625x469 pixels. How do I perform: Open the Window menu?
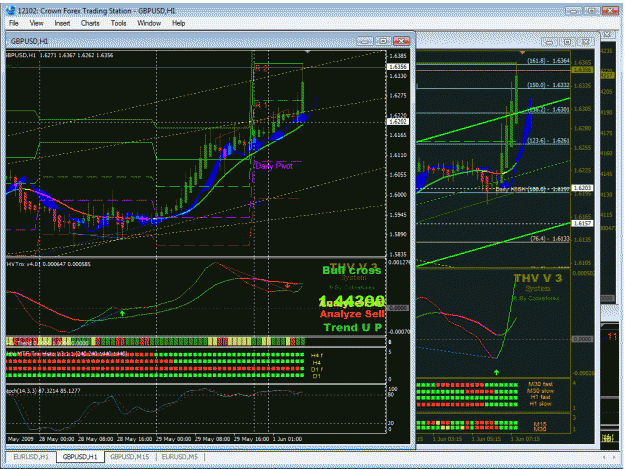pos(149,23)
